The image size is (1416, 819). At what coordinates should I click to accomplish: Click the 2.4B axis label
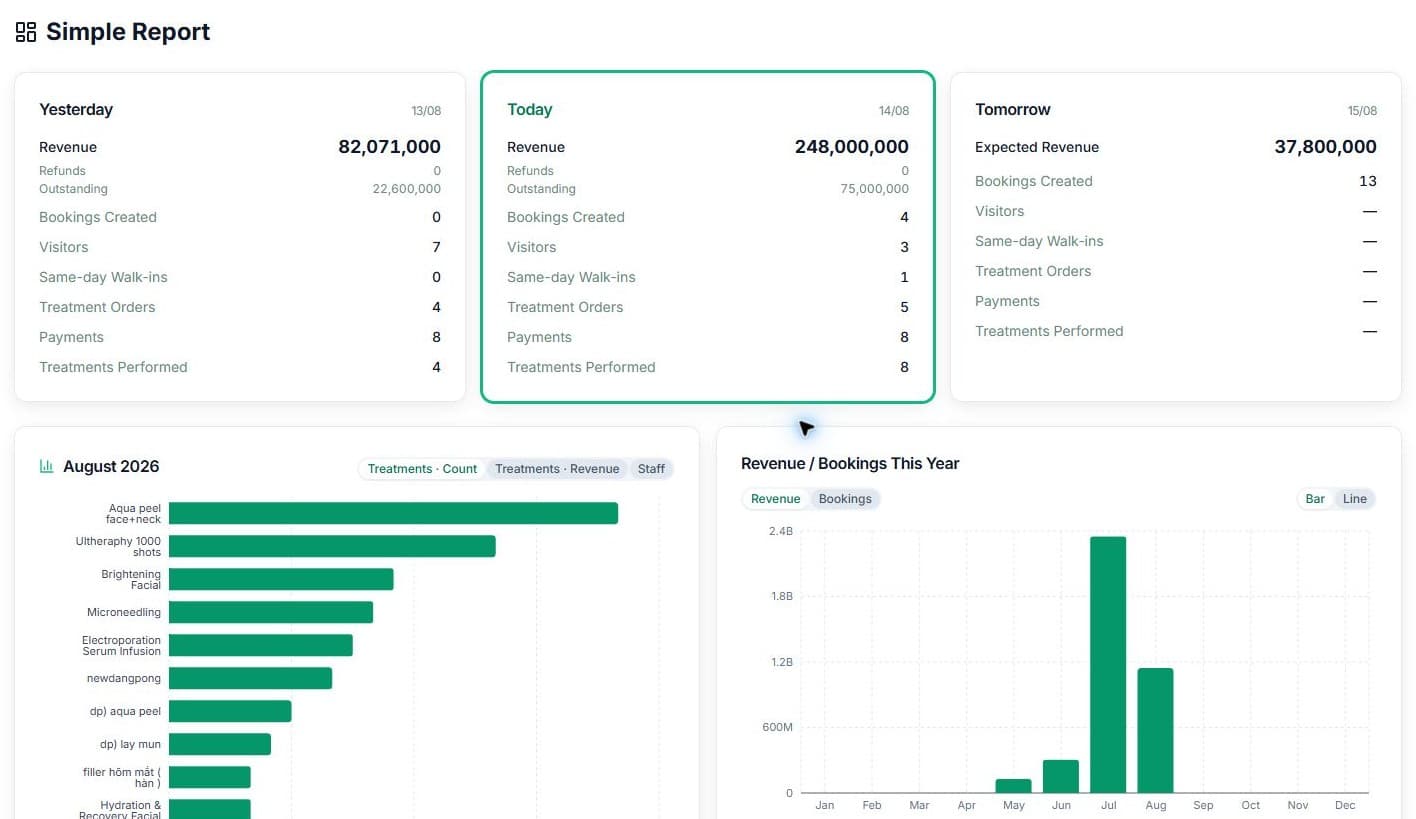[780, 531]
